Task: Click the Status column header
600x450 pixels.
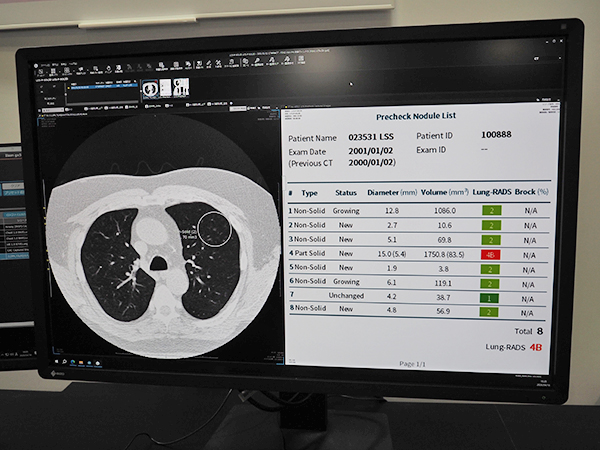Action: 346,193
